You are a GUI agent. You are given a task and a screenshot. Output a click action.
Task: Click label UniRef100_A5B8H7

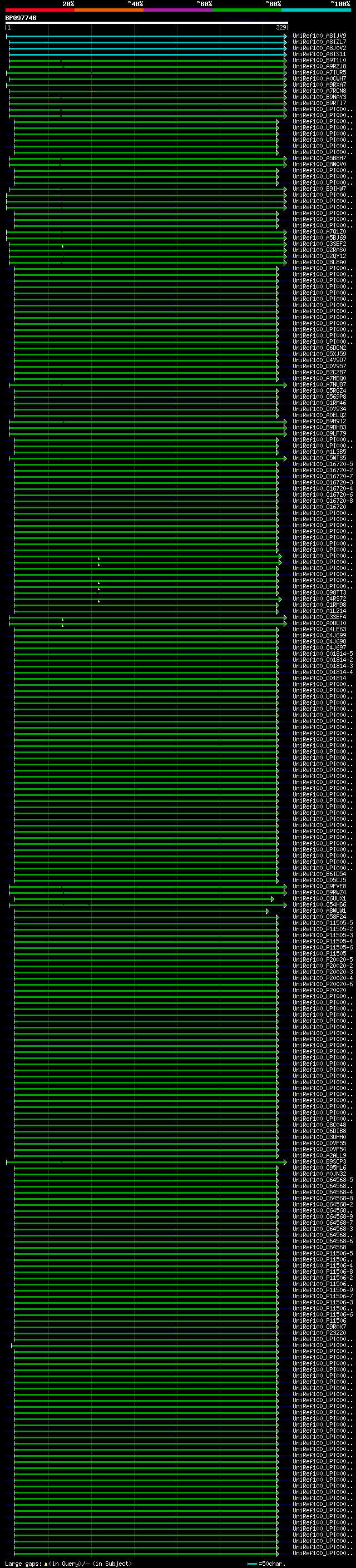point(319,159)
